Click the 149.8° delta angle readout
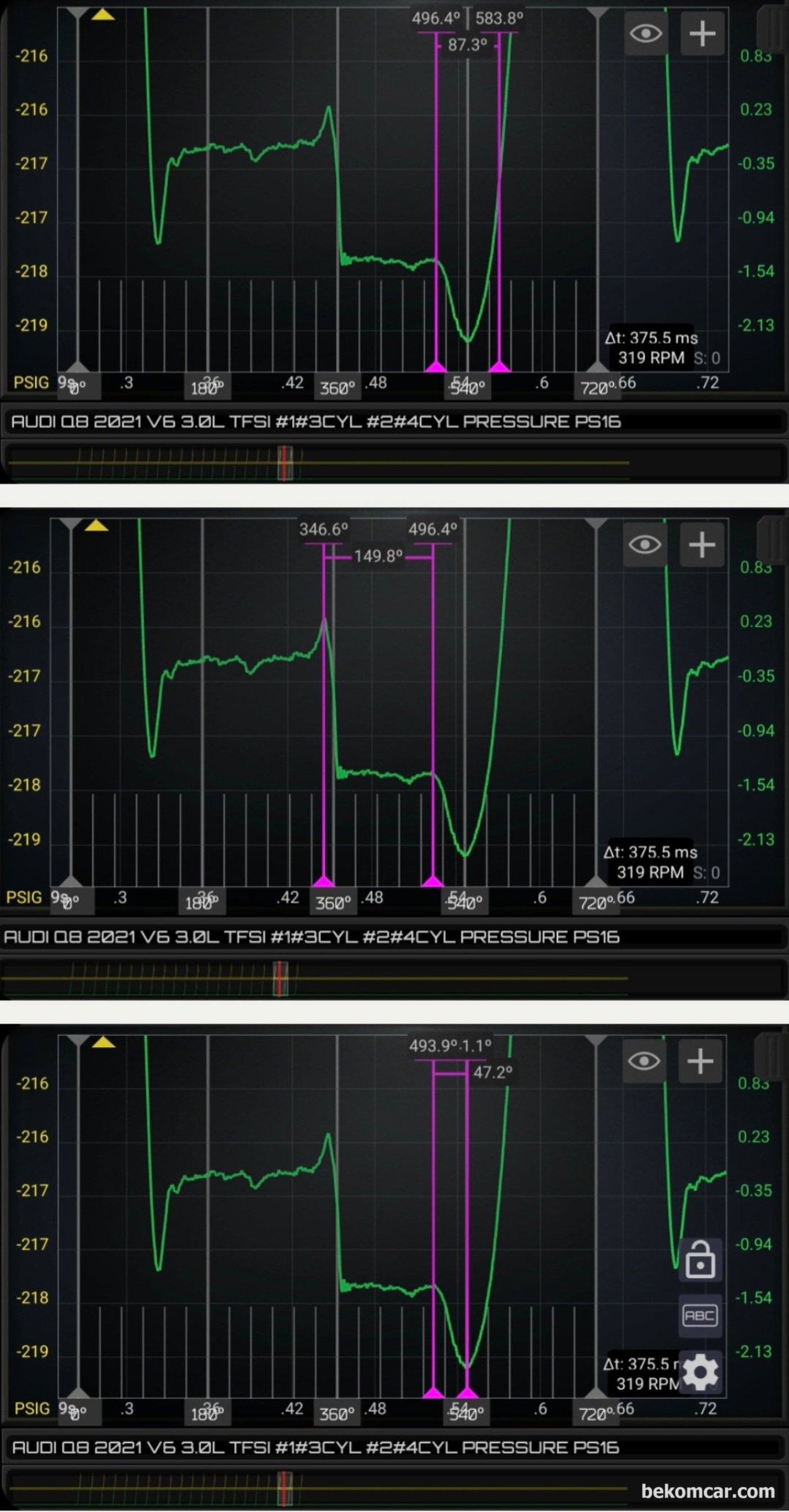Screen dimensions: 789x1512 pyautogui.click(x=378, y=556)
